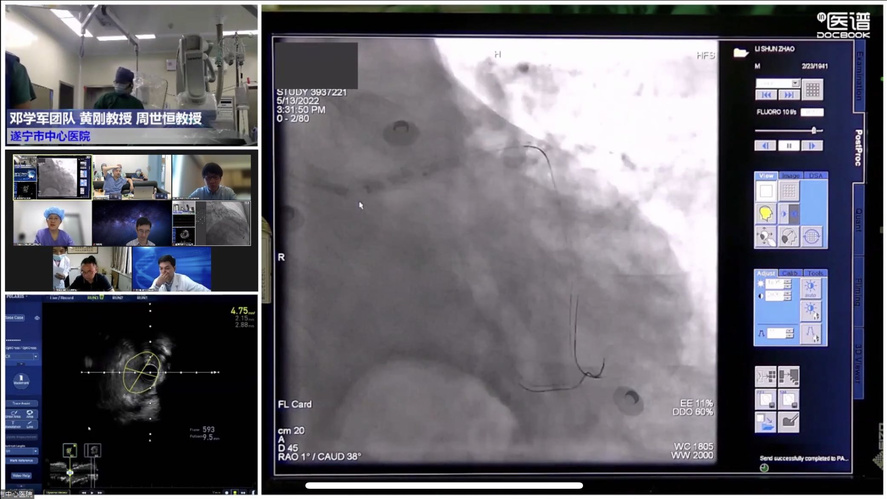Skip to the previous run
The width and height of the screenshot is (887, 499).
[x=766, y=96]
